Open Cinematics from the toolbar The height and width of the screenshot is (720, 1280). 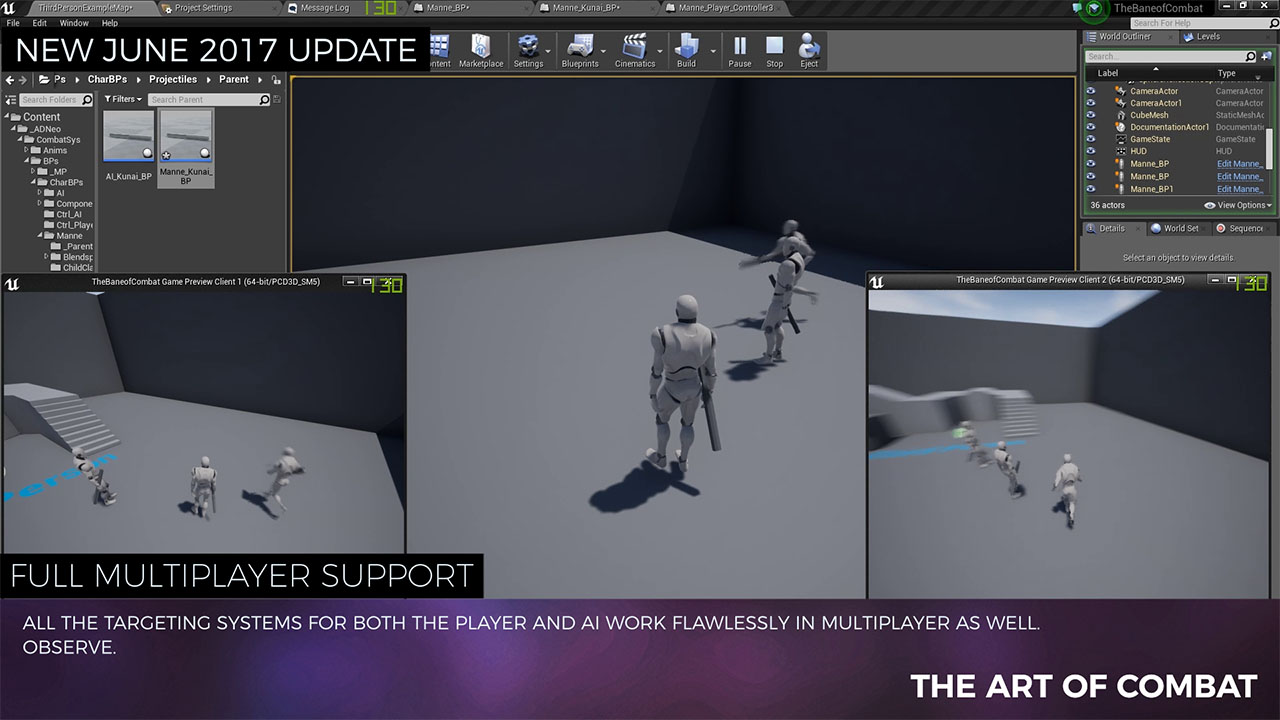pos(634,48)
